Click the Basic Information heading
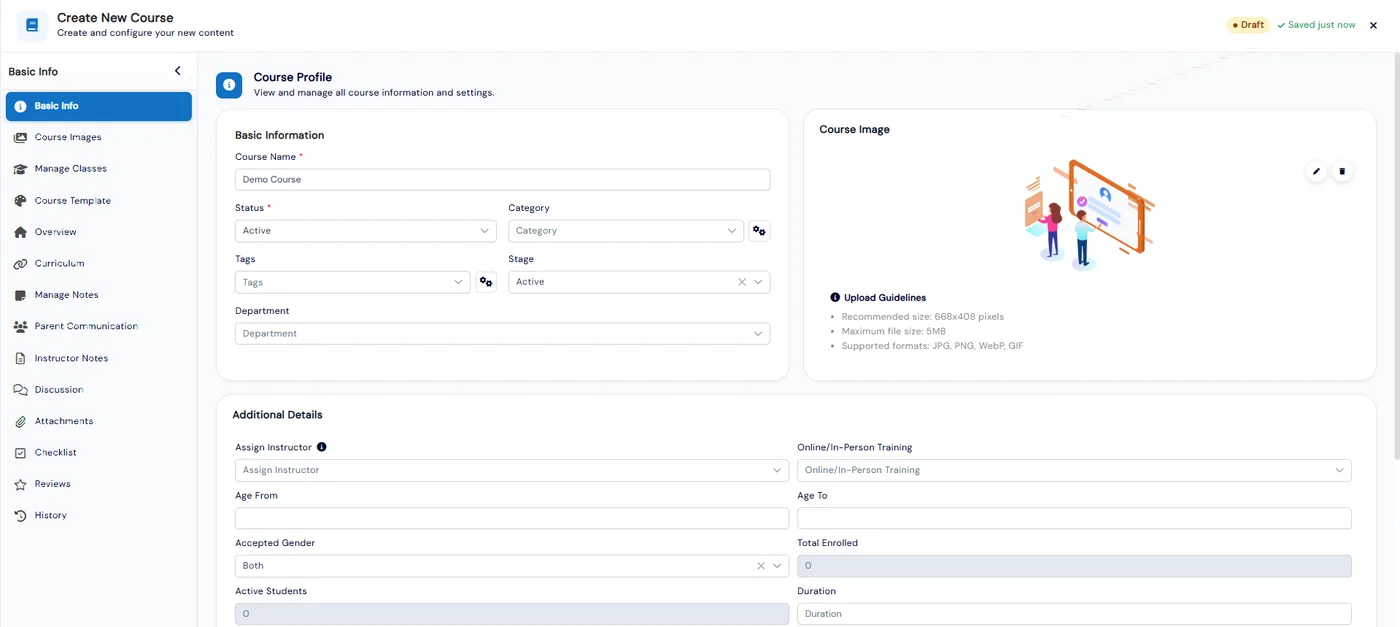The height and width of the screenshot is (627, 1400). pyautogui.click(x=279, y=135)
